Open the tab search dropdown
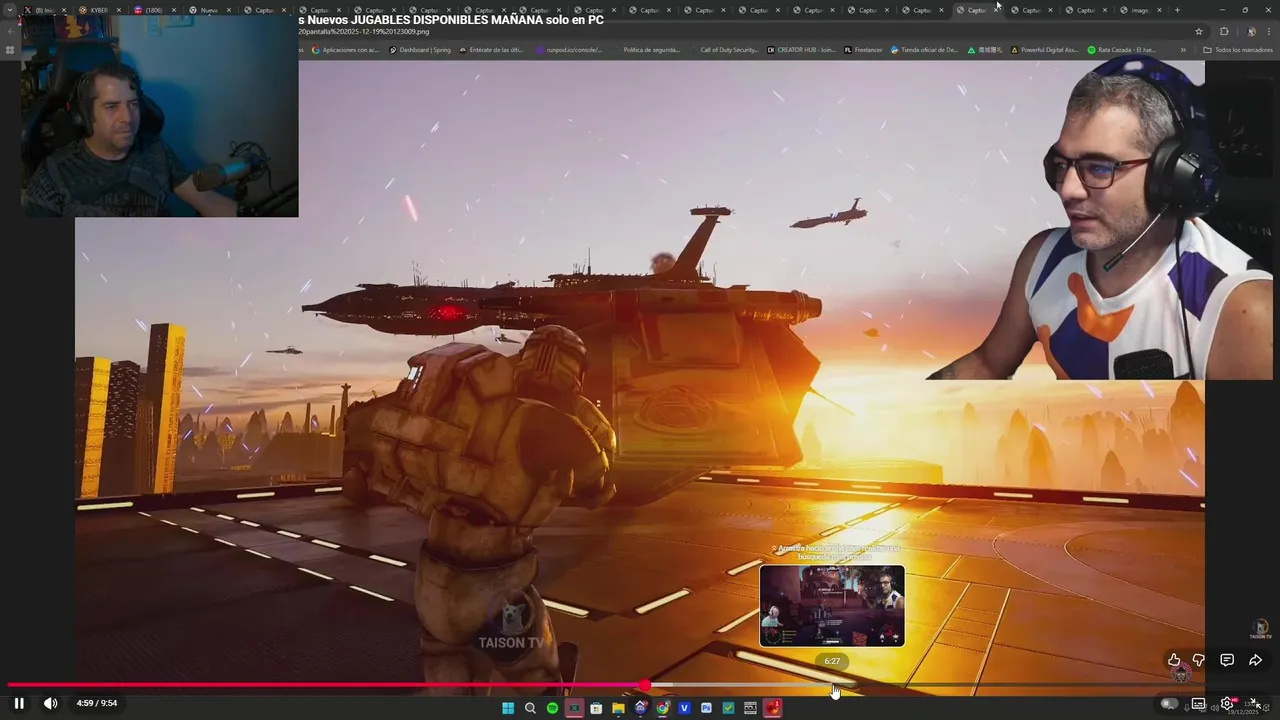 [x=10, y=10]
